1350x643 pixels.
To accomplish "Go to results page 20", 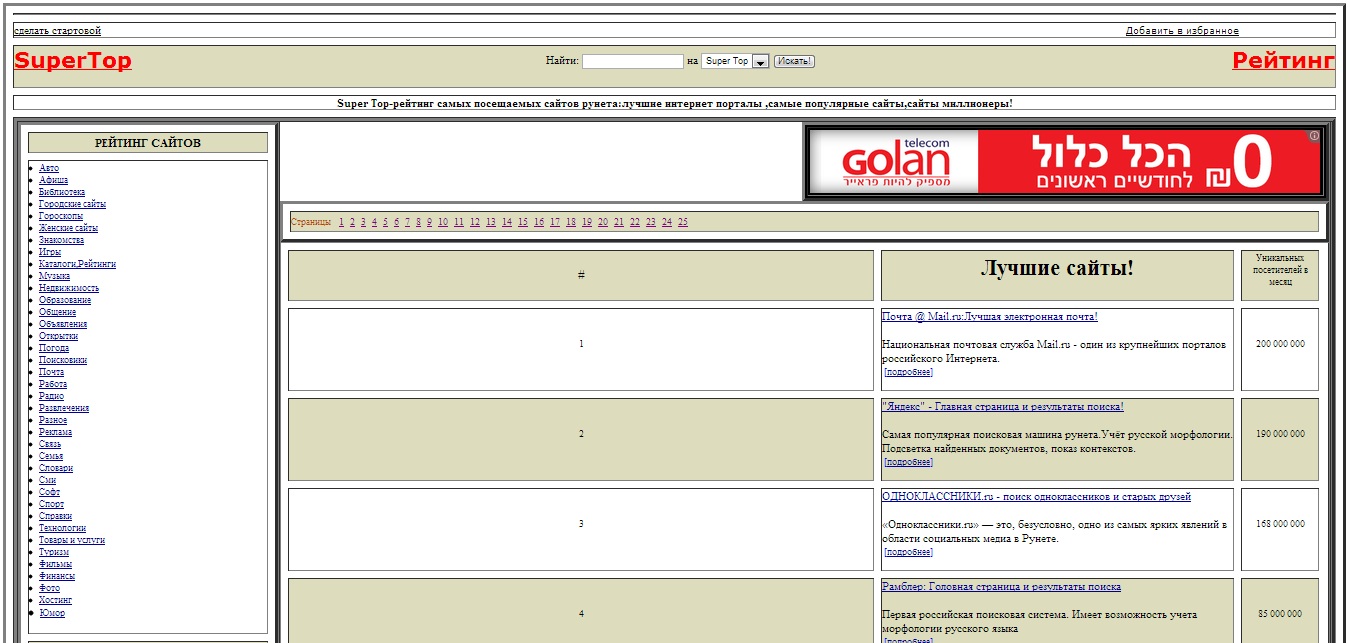I will coord(603,222).
